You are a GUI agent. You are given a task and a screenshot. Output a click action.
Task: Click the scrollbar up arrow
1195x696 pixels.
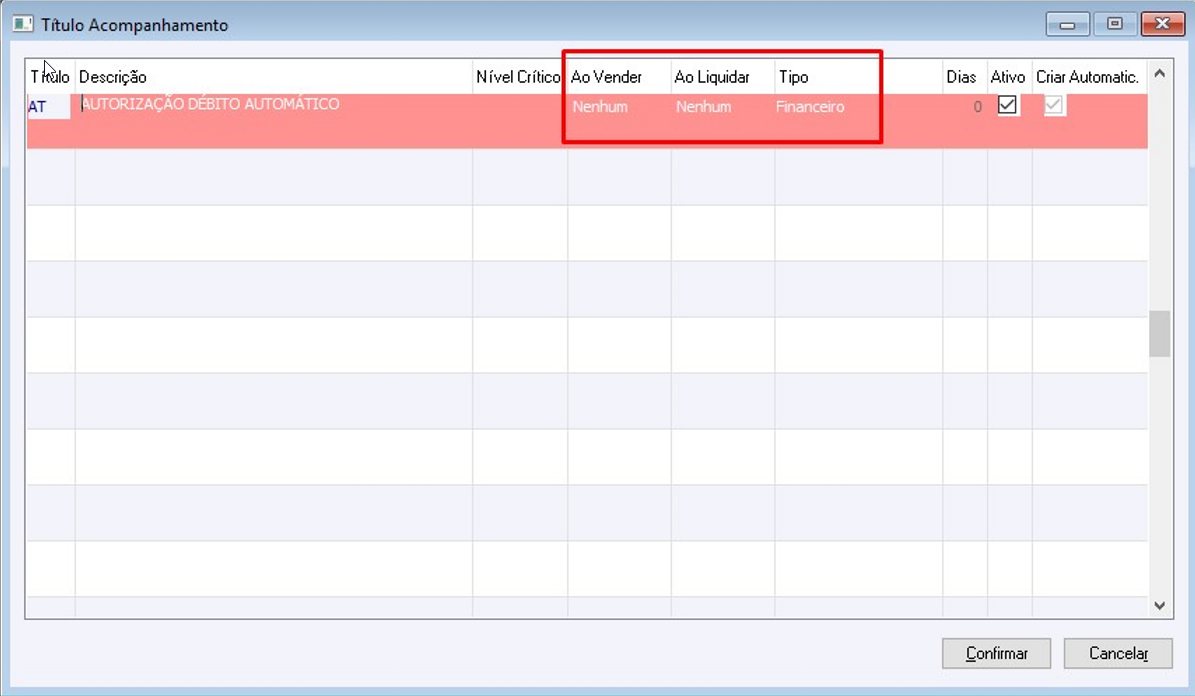pyautogui.click(x=1159, y=74)
